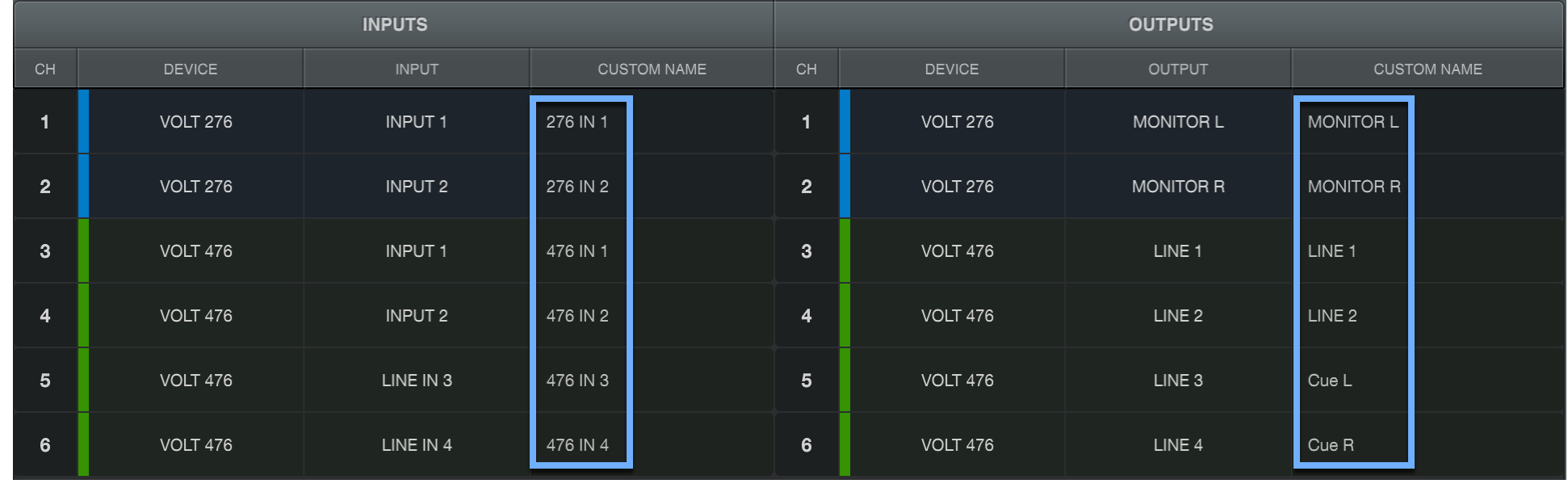Image resolution: width=1568 pixels, height=488 pixels.
Task: Click the inputs DEVICE column header
Action: (x=191, y=69)
